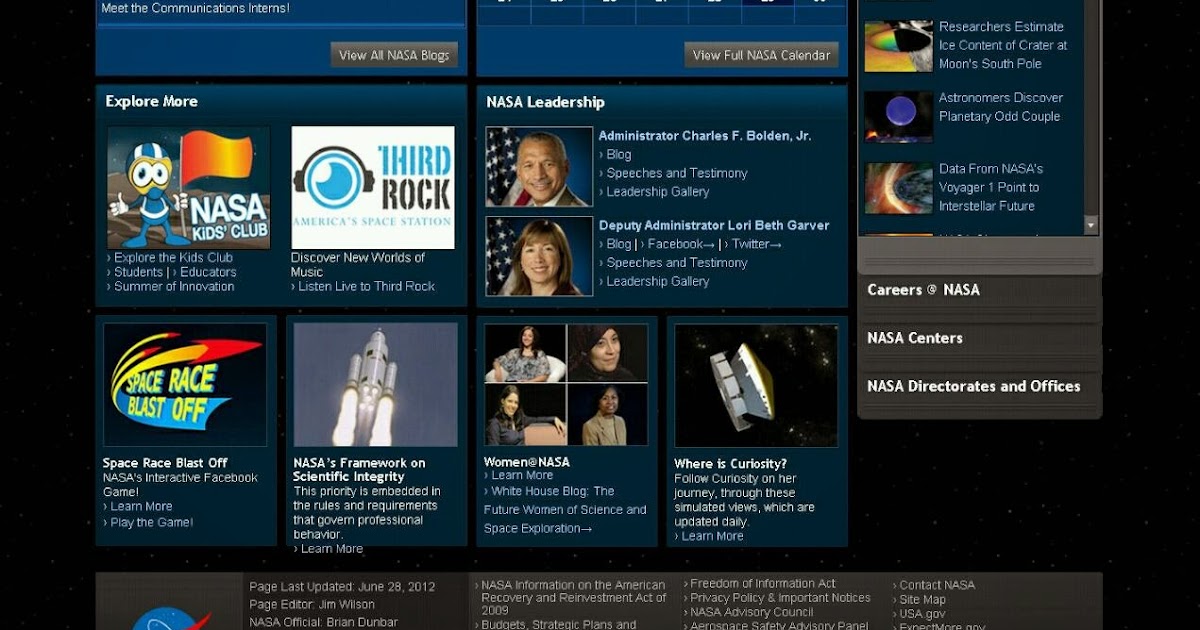The width and height of the screenshot is (1200, 630).
Task: Open Deputy Administrator Lori Beth Garver heading
Action: pos(714,226)
